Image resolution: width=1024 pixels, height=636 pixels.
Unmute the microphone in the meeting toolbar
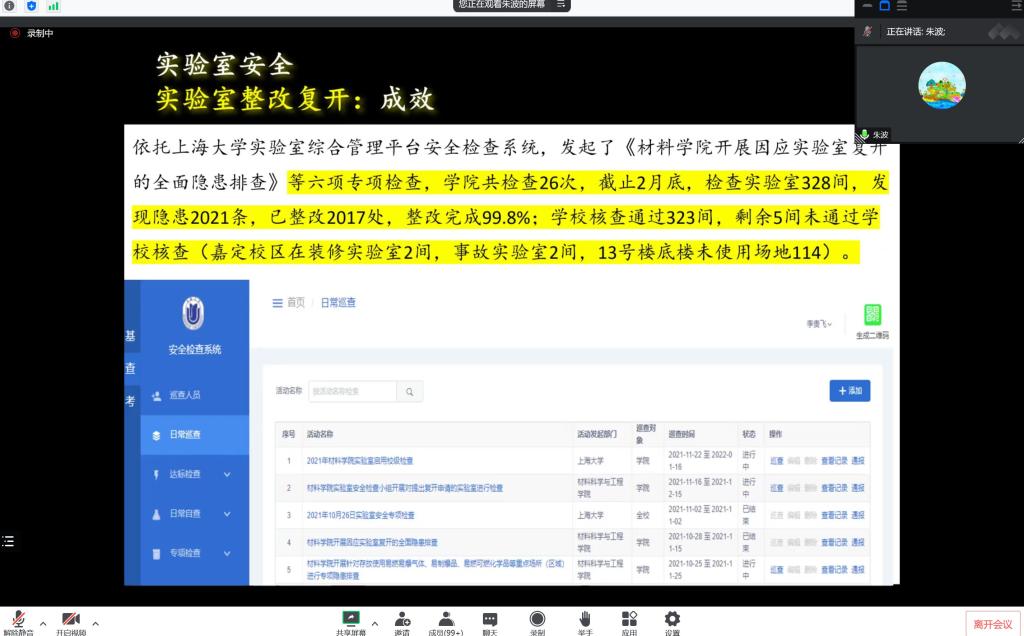tap(18, 620)
